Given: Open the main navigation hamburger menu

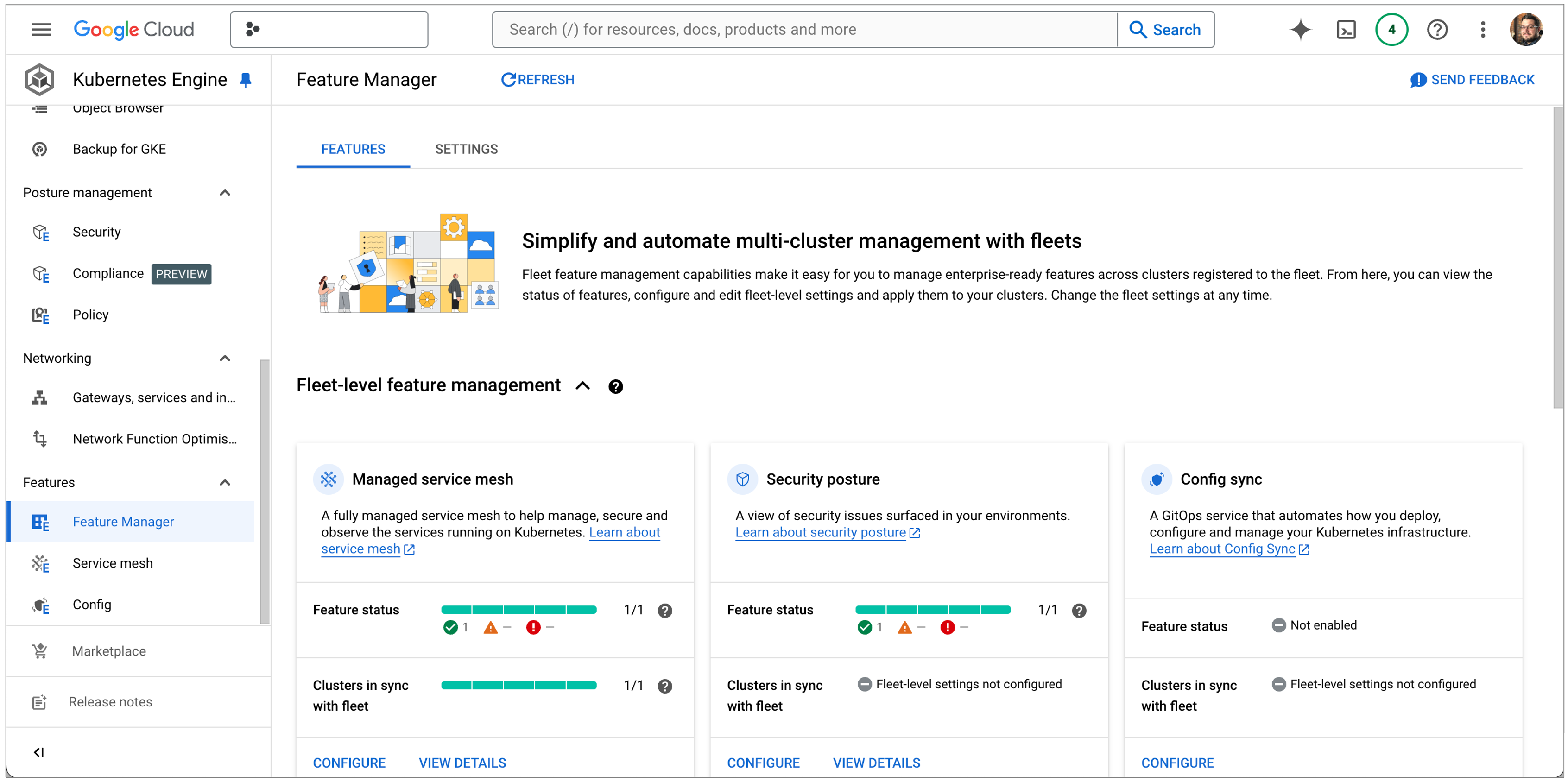Looking at the screenshot, I should [41, 29].
